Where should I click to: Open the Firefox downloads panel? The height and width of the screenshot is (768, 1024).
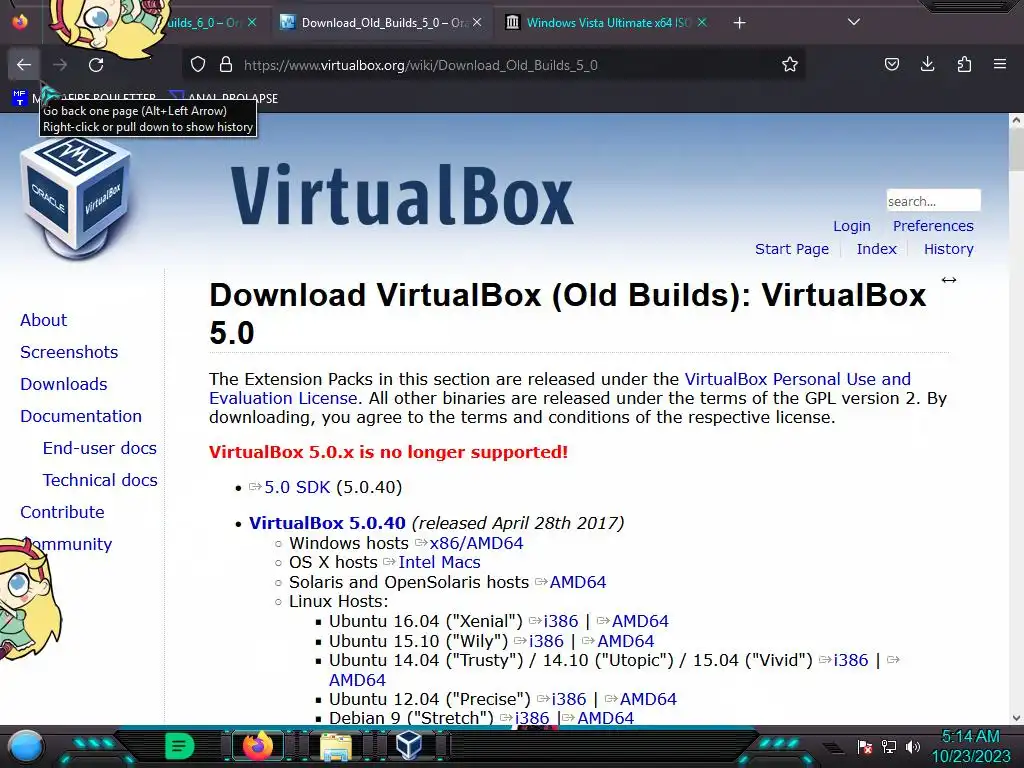[927, 64]
